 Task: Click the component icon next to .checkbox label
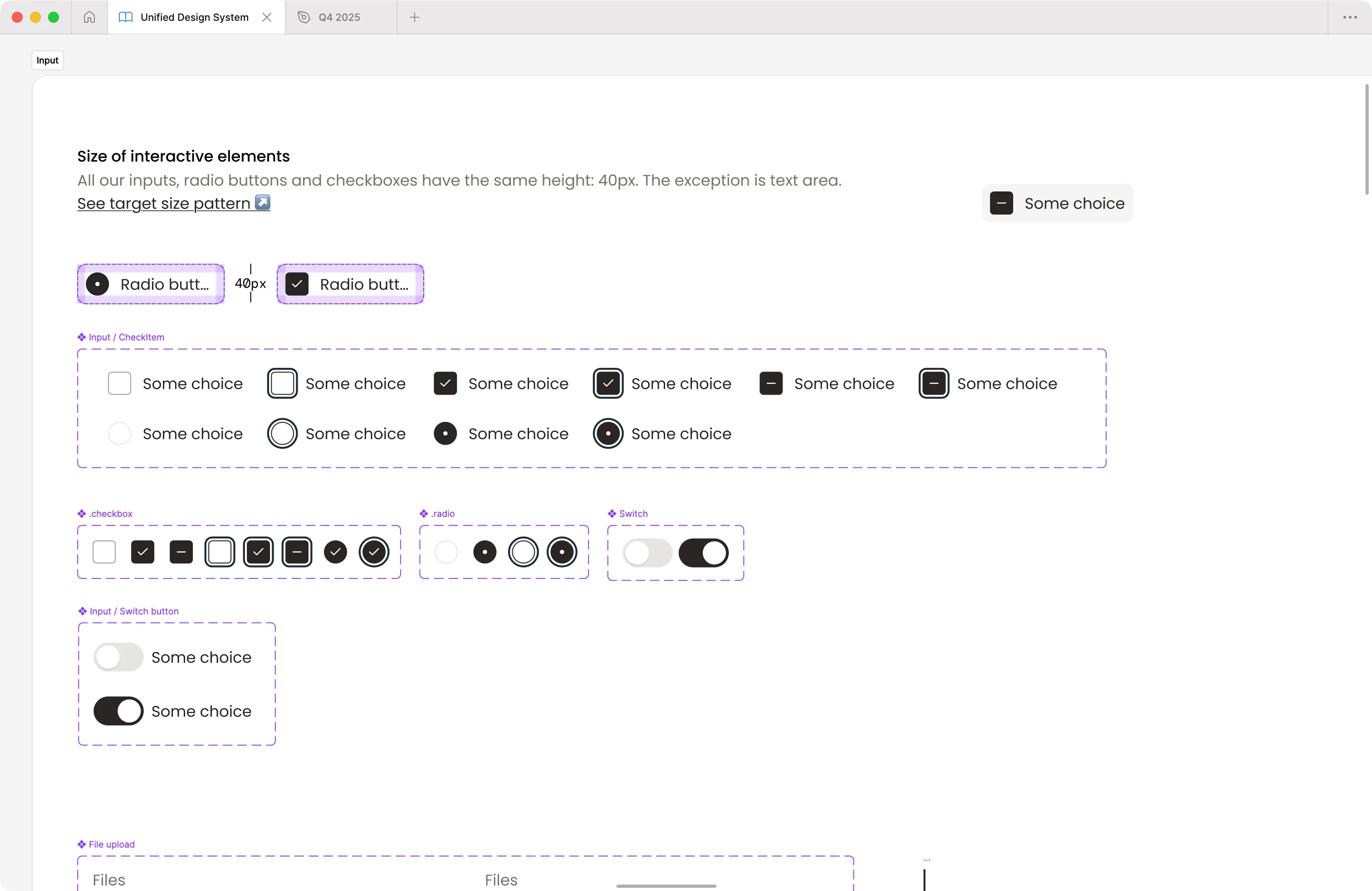tap(82, 514)
